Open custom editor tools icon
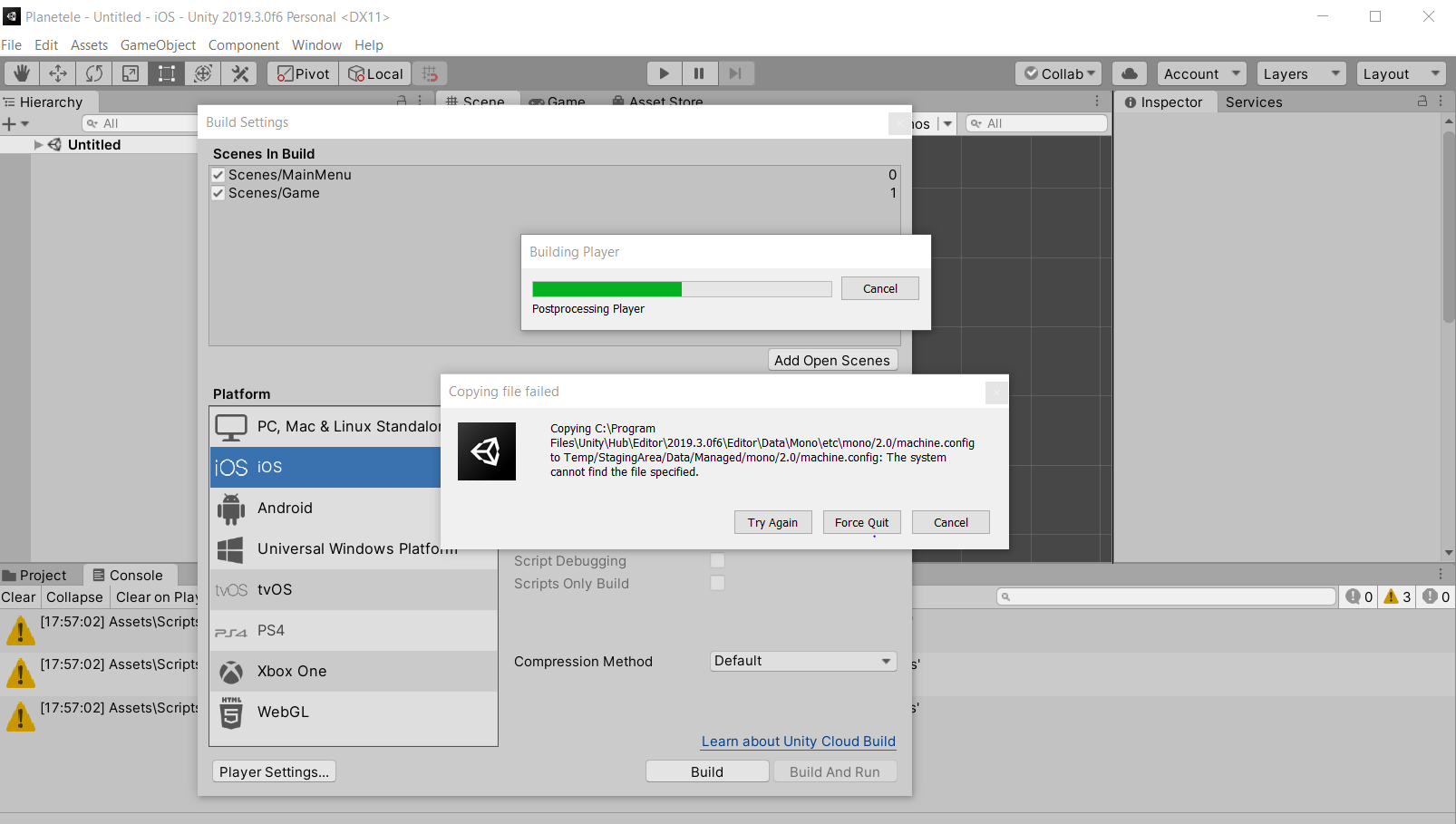1456x824 pixels. [x=240, y=73]
